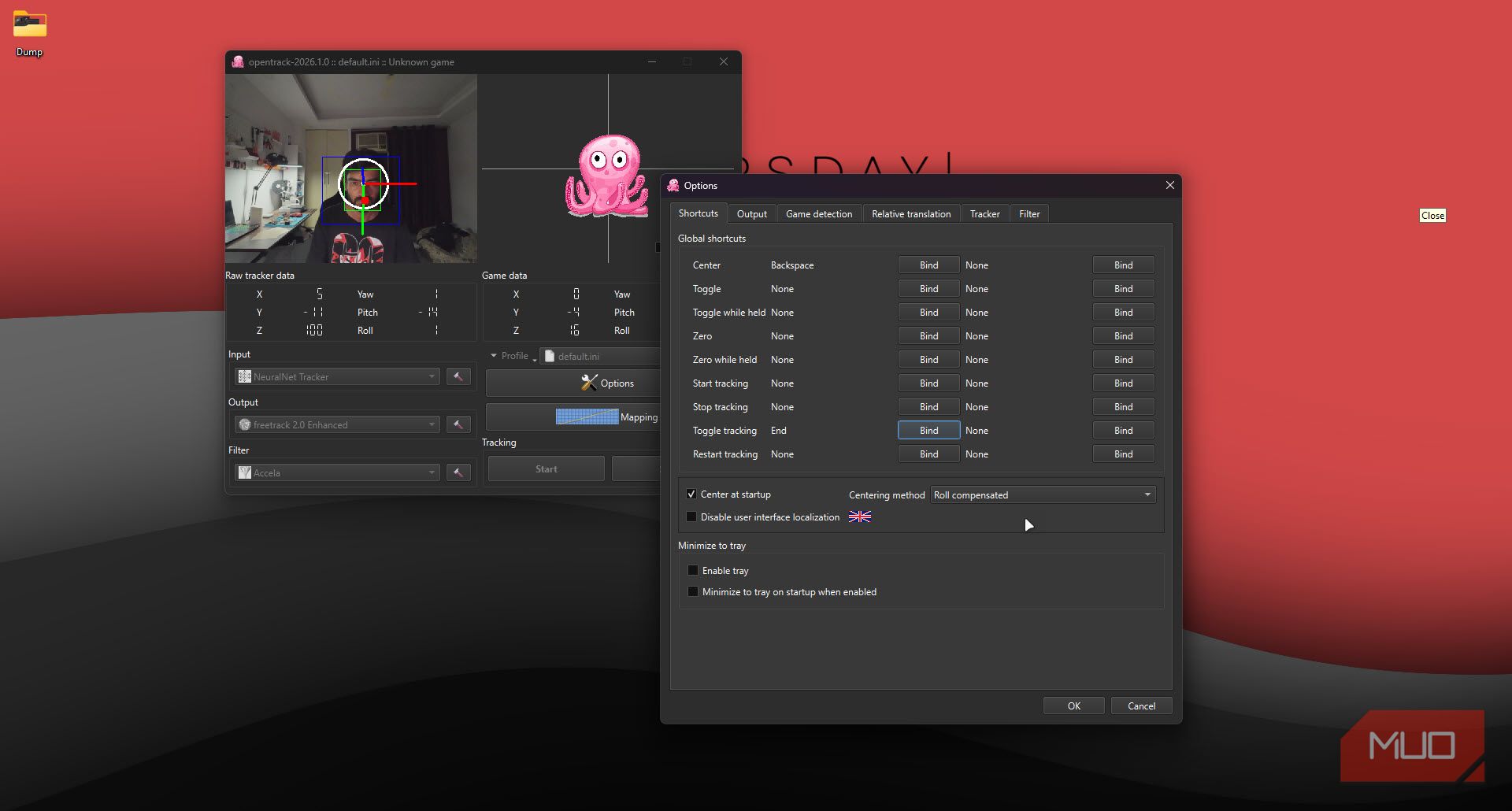Switch to the Shortcuts tab
The height and width of the screenshot is (811, 1512).
[x=699, y=213]
